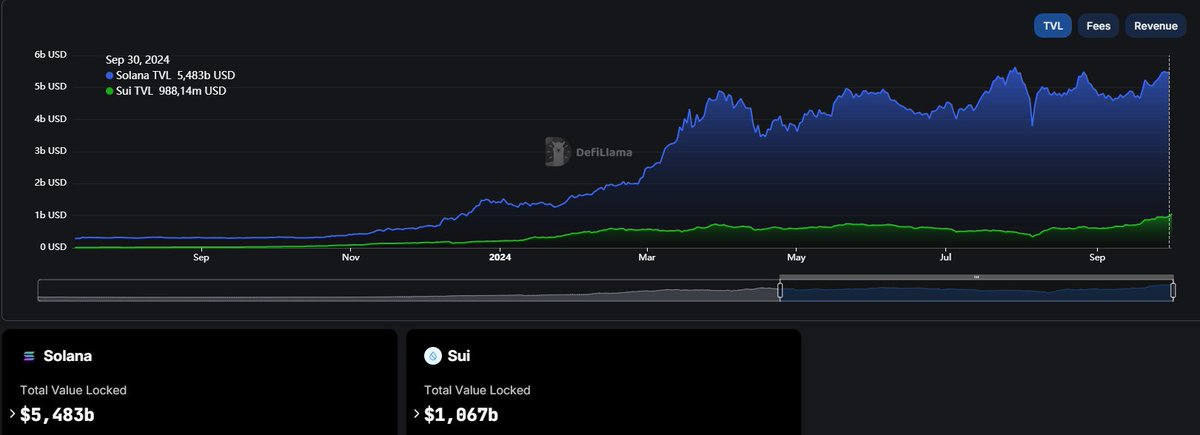Expand the Solana TVL chevron
This screenshot has height=435, width=1200.
point(12,414)
